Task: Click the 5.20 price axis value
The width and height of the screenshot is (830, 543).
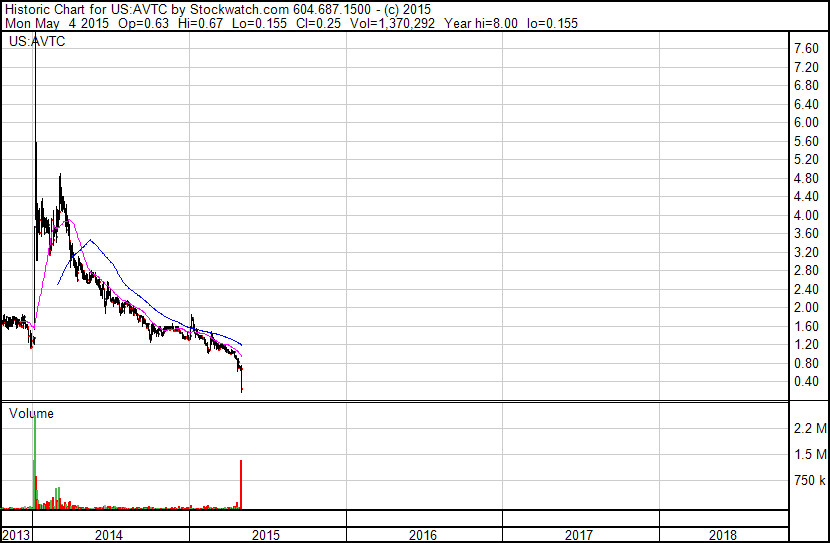Action: [806, 159]
